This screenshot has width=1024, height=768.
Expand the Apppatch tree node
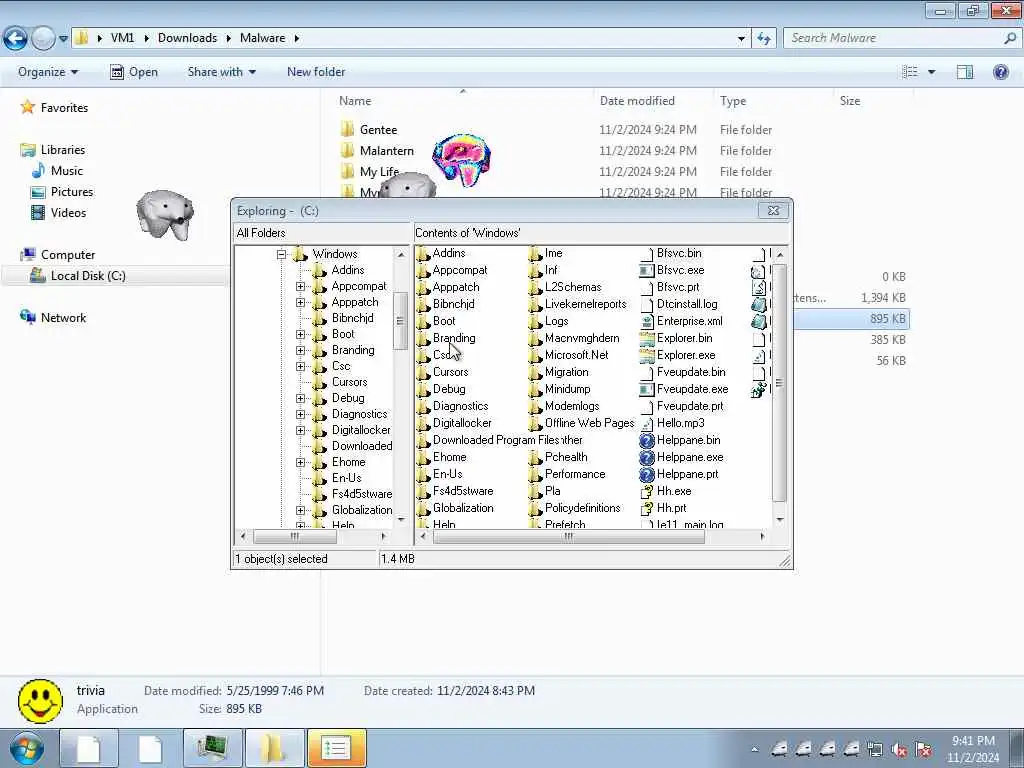[300, 302]
